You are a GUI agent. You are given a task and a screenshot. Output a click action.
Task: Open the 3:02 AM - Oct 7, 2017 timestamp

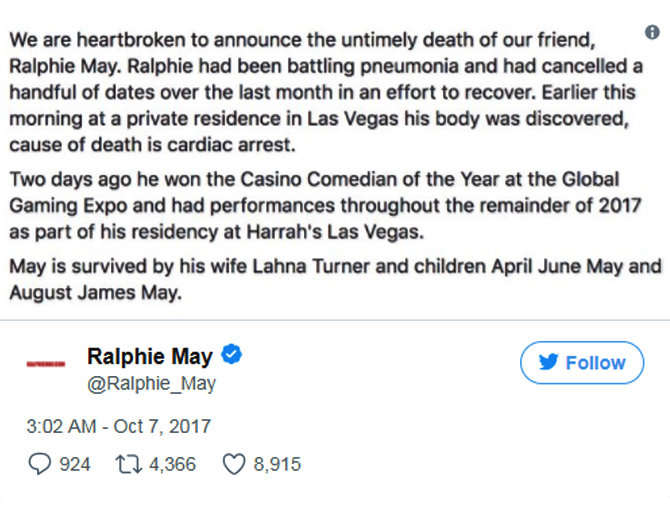[119, 427]
